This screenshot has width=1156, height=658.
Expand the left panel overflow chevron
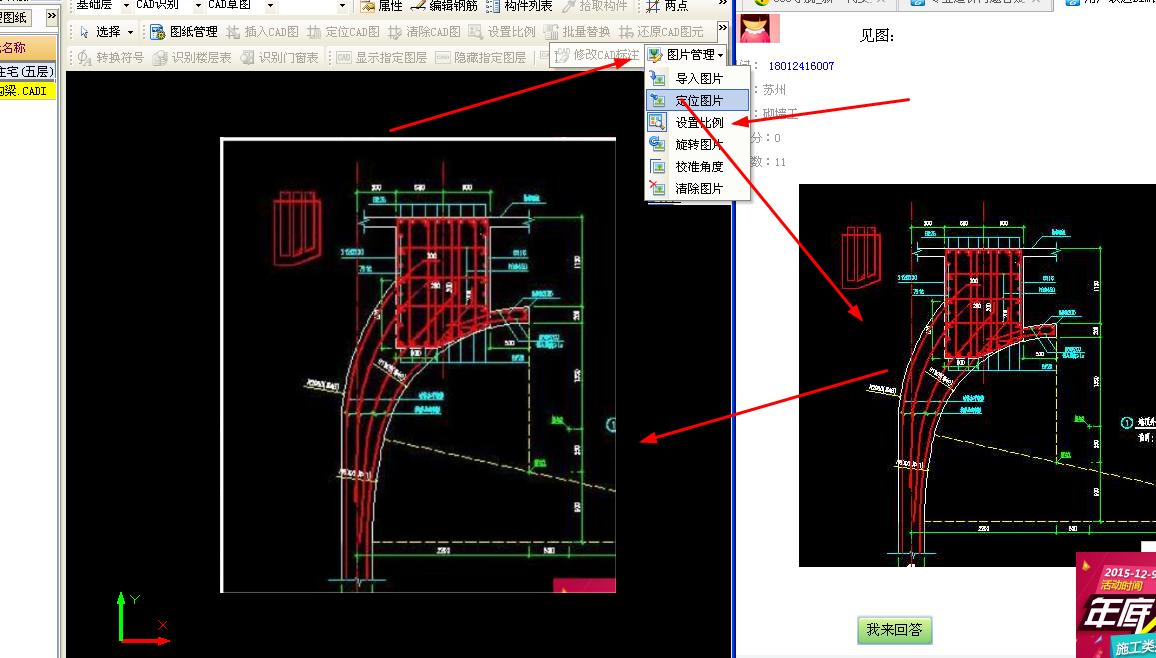pyautogui.click(x=51, y=16)
